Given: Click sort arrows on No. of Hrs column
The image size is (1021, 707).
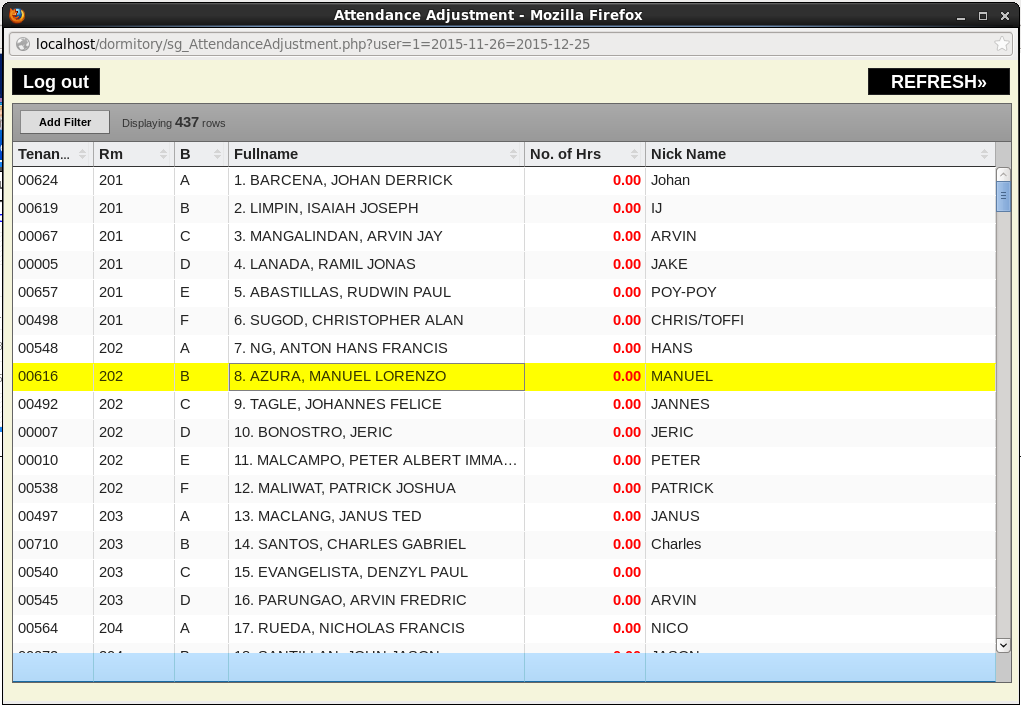Looking at the screenshot, I should coord(635,154).
